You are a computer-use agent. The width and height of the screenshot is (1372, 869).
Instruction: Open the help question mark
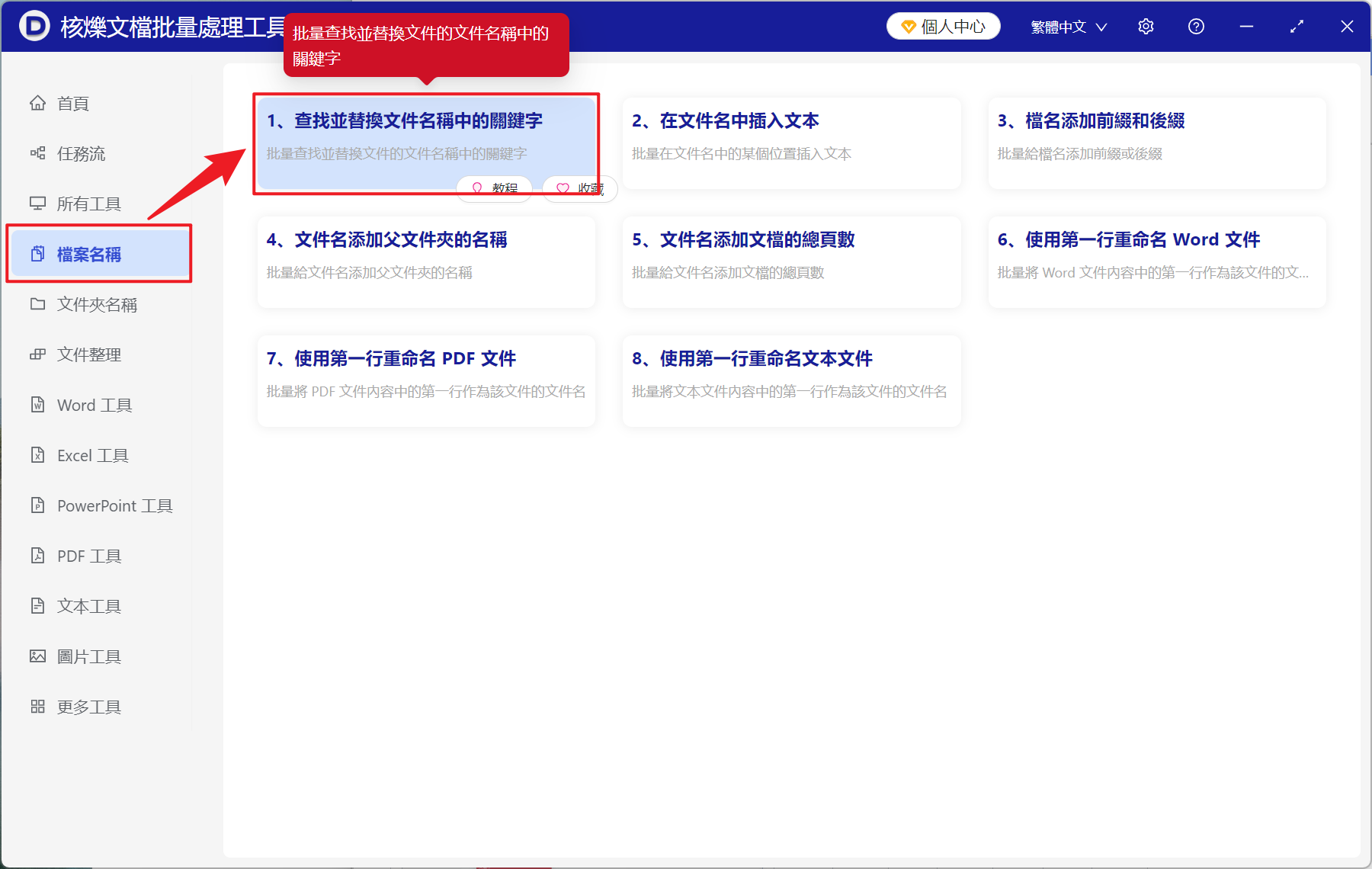point(1196,26)
